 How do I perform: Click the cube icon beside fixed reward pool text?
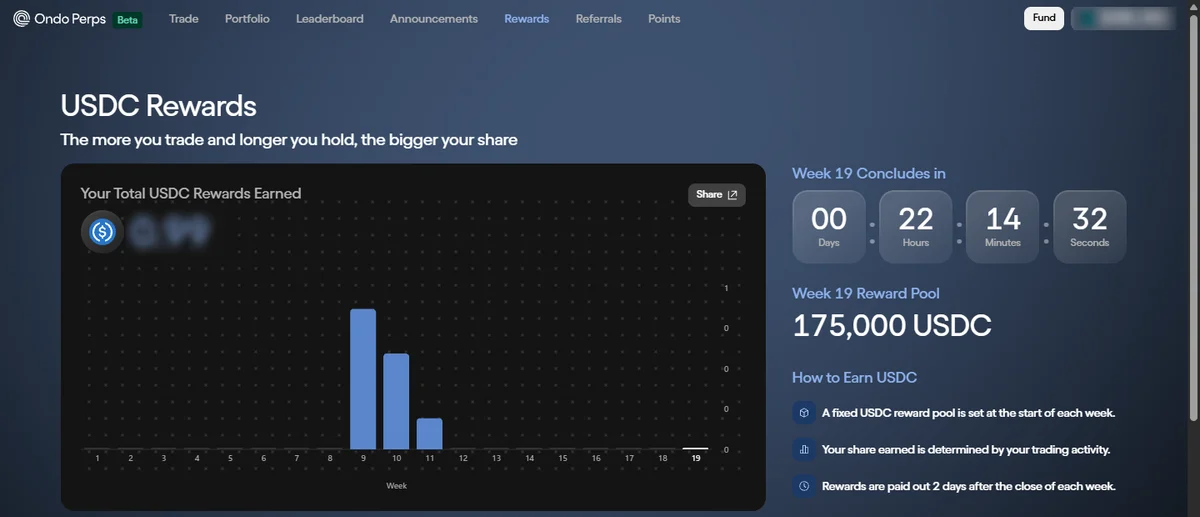804,413
